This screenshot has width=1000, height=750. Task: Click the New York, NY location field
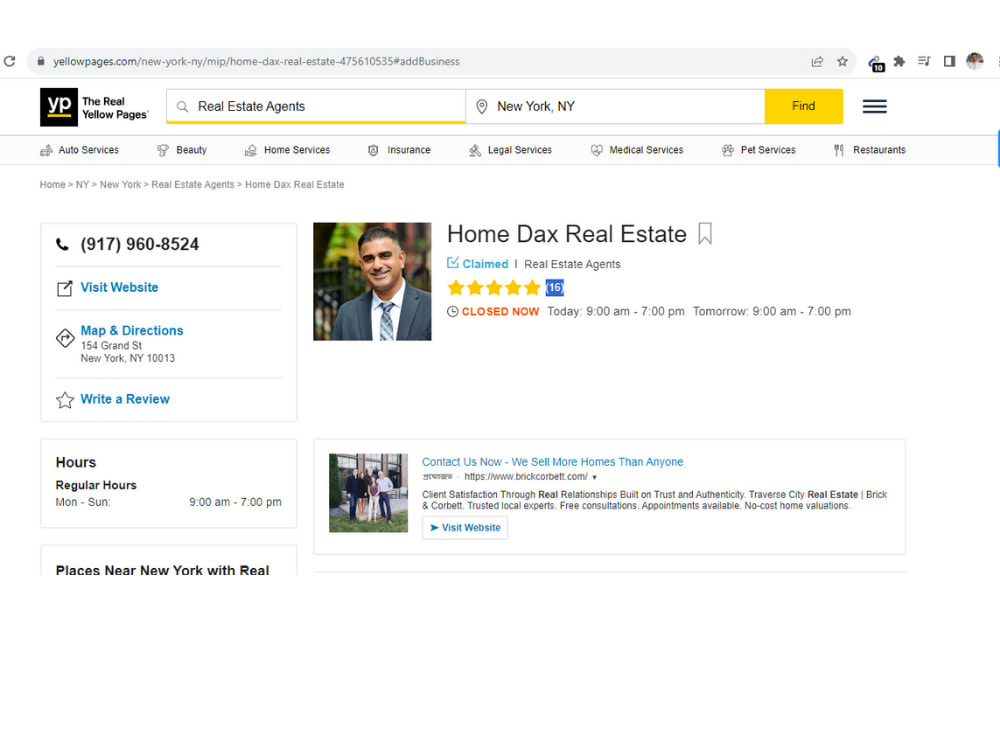(x=615, y=107)
